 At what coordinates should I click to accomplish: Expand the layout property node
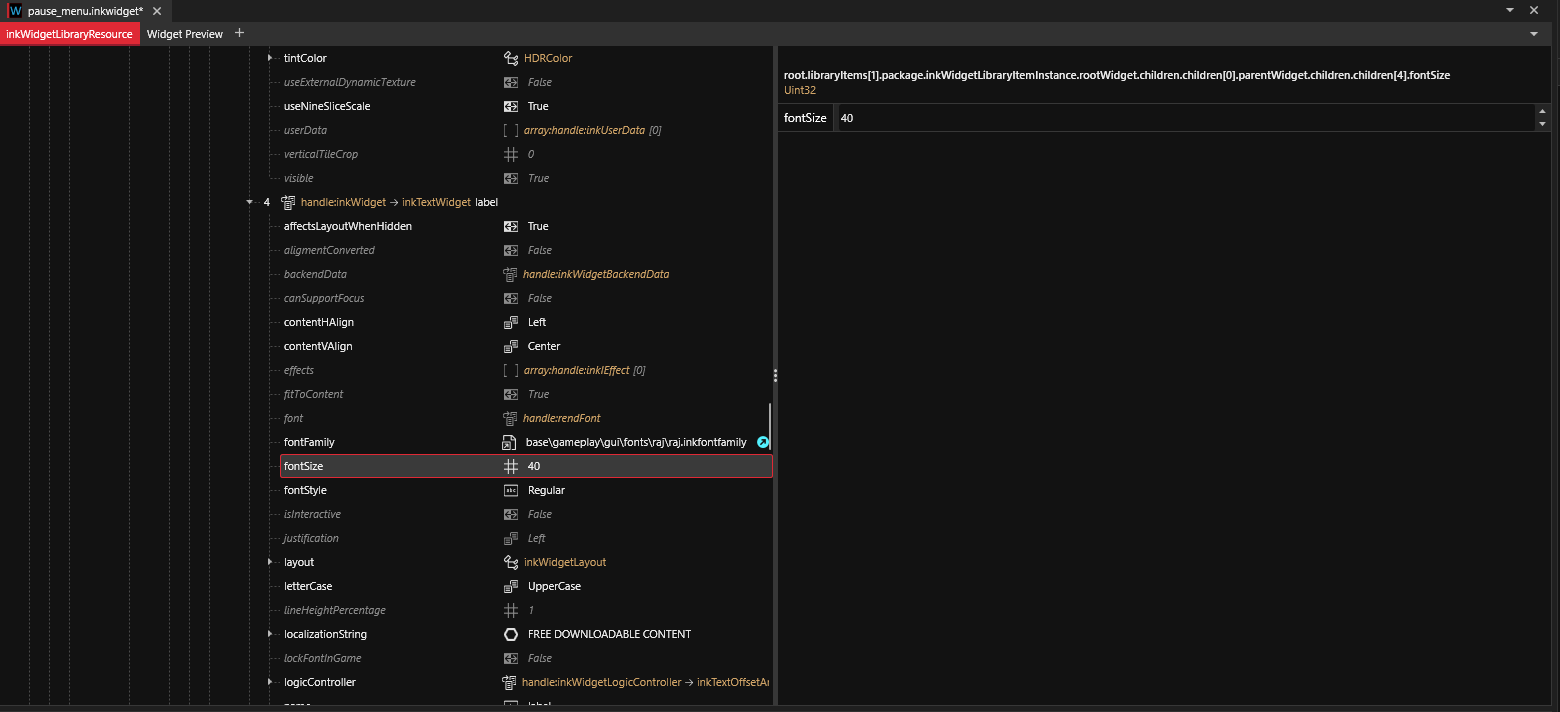(270, 562)
